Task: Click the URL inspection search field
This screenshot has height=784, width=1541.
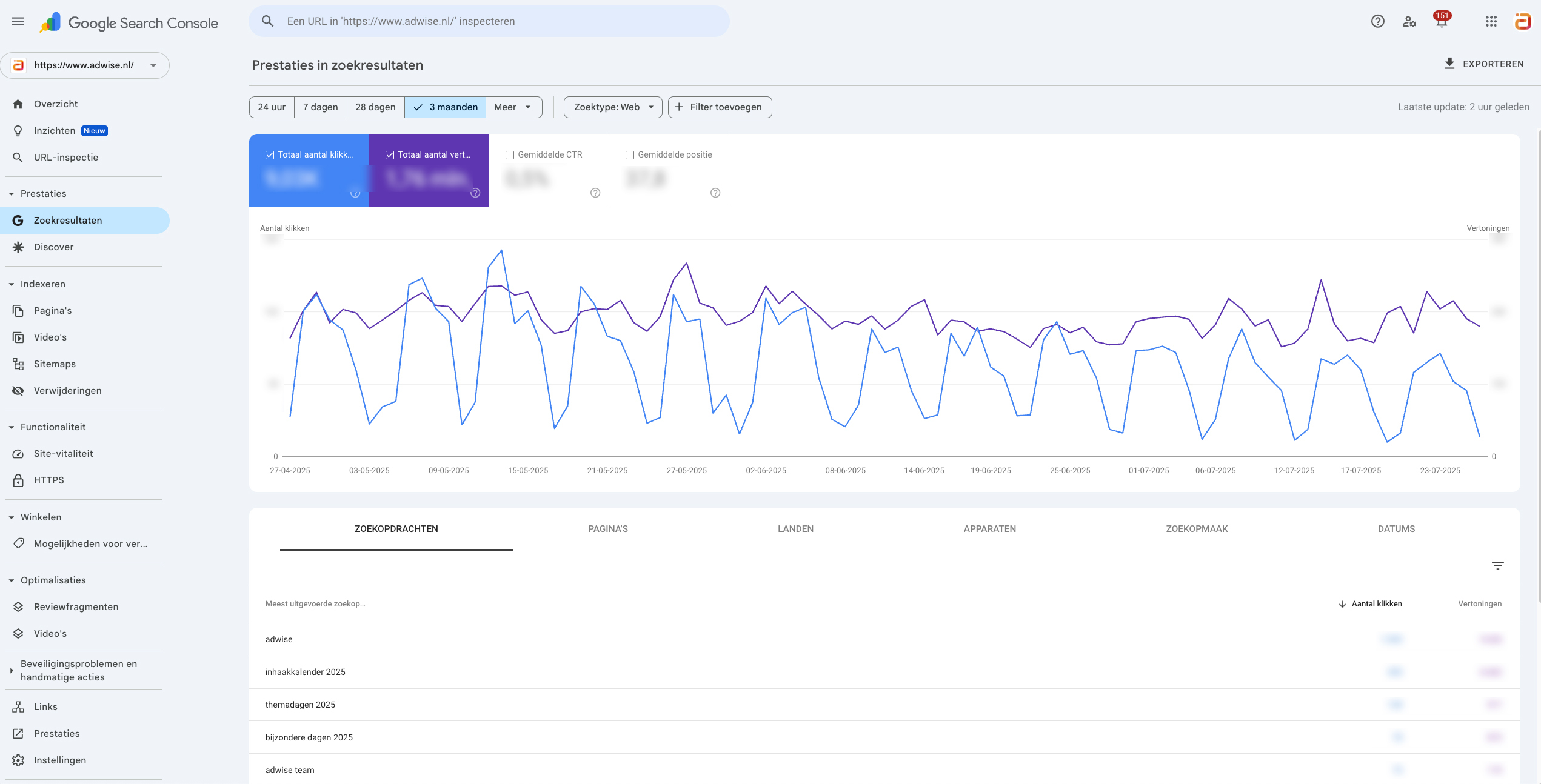Action: pyautogui.click(x=489, y=21)
